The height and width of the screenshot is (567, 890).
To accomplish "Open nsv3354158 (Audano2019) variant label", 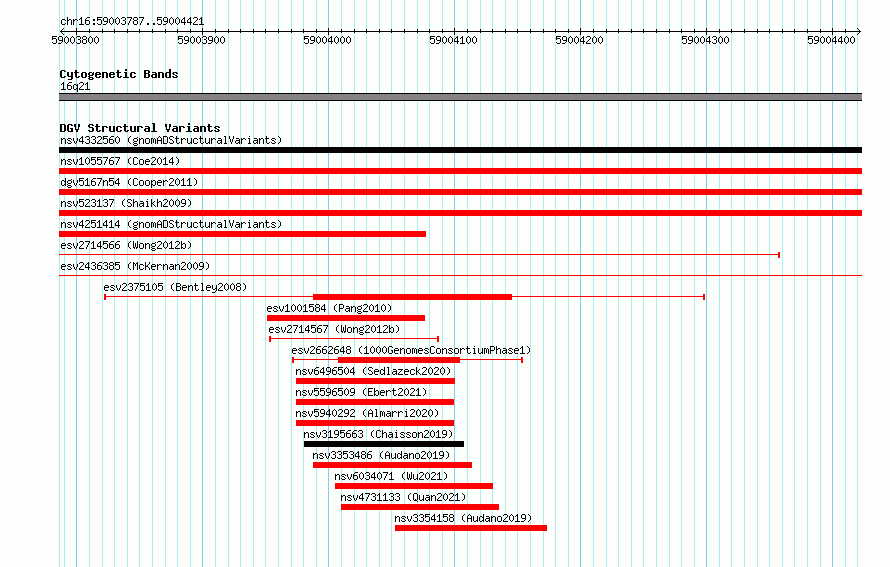I will tap(463, 518).
